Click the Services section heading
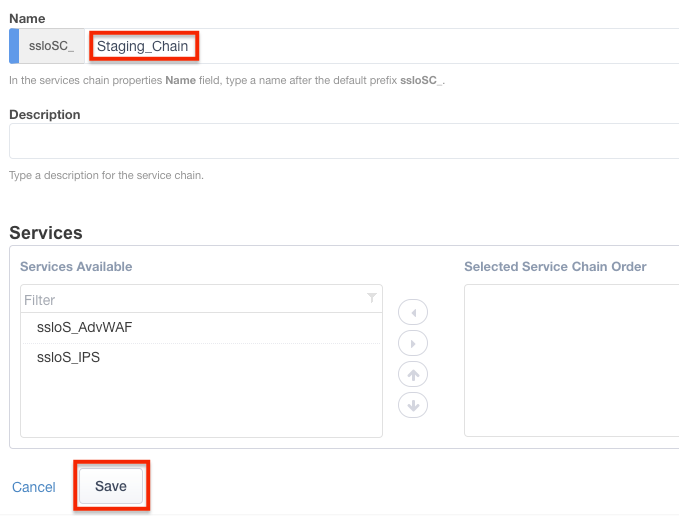Screen dimensions: 679x523 click(x=46, y=233)
